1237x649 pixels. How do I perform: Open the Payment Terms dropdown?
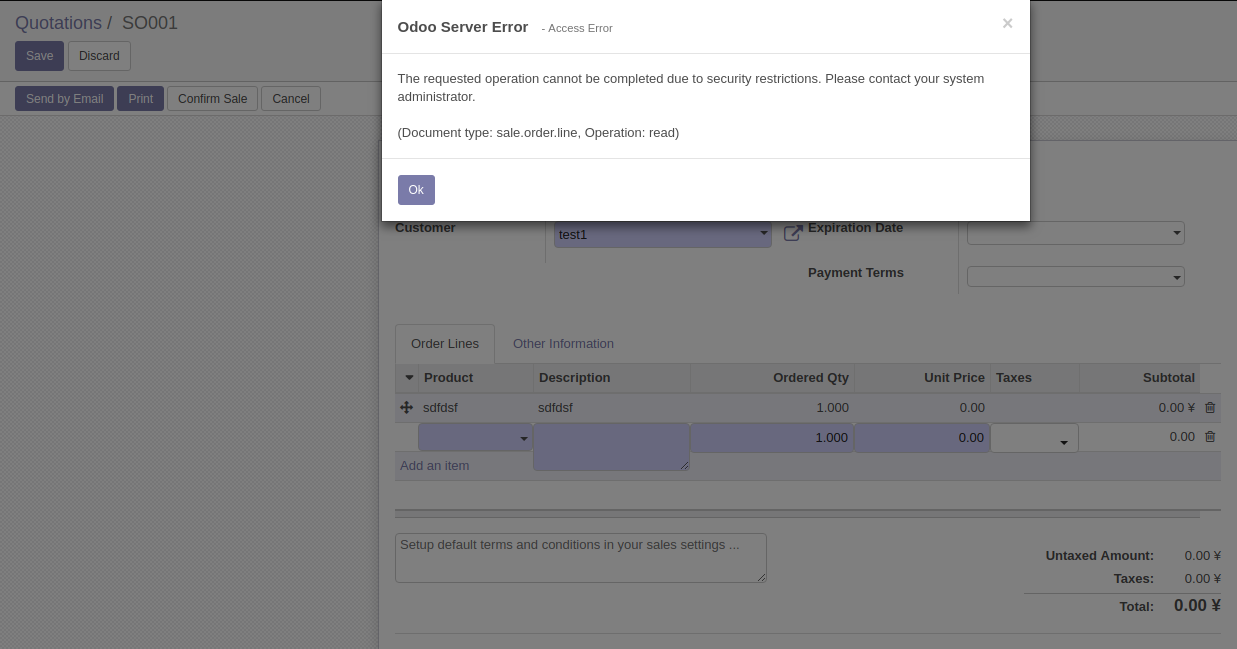point(1075,277)
